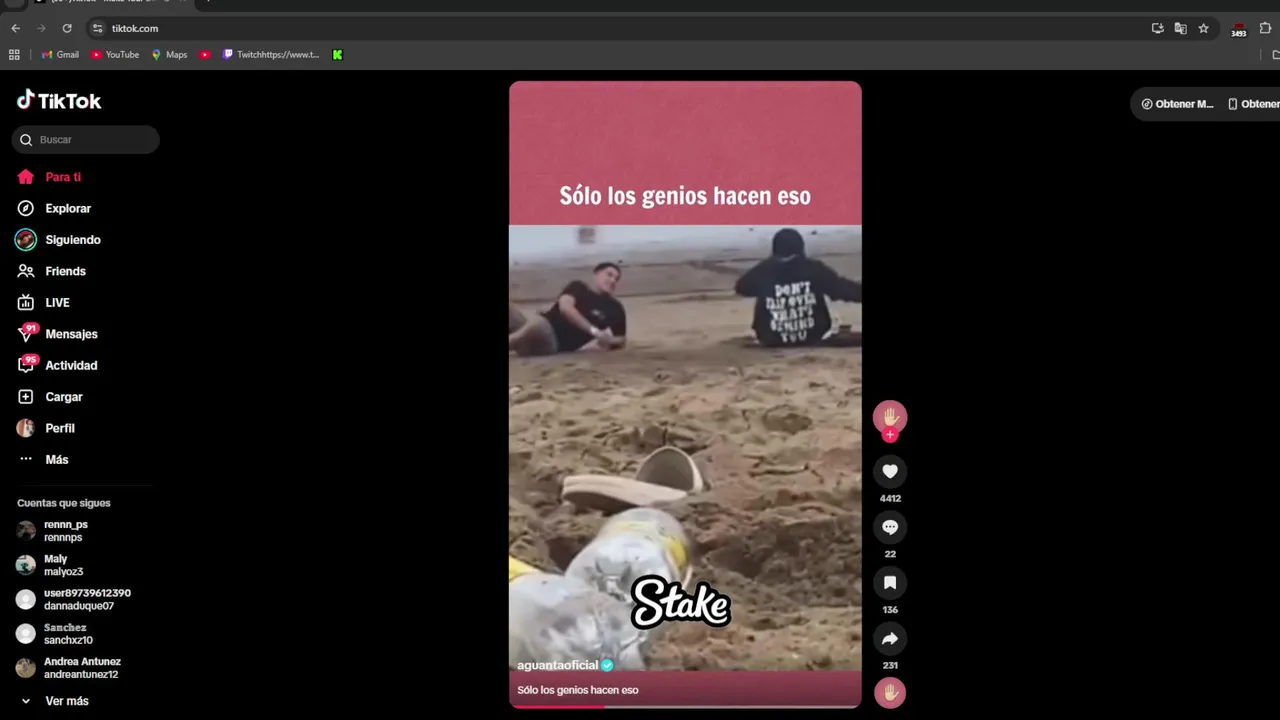Click the Siguiendo avatar icon

pyautogui.click(x=26, y=240)
